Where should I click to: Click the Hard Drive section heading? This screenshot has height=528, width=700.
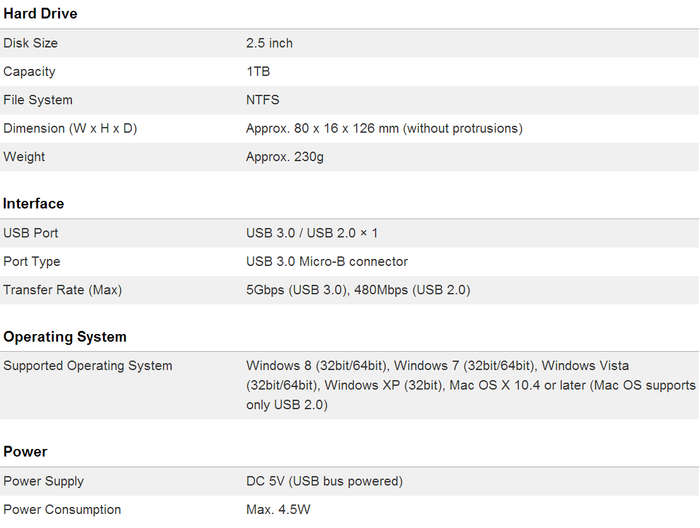(x=40, y=13)
